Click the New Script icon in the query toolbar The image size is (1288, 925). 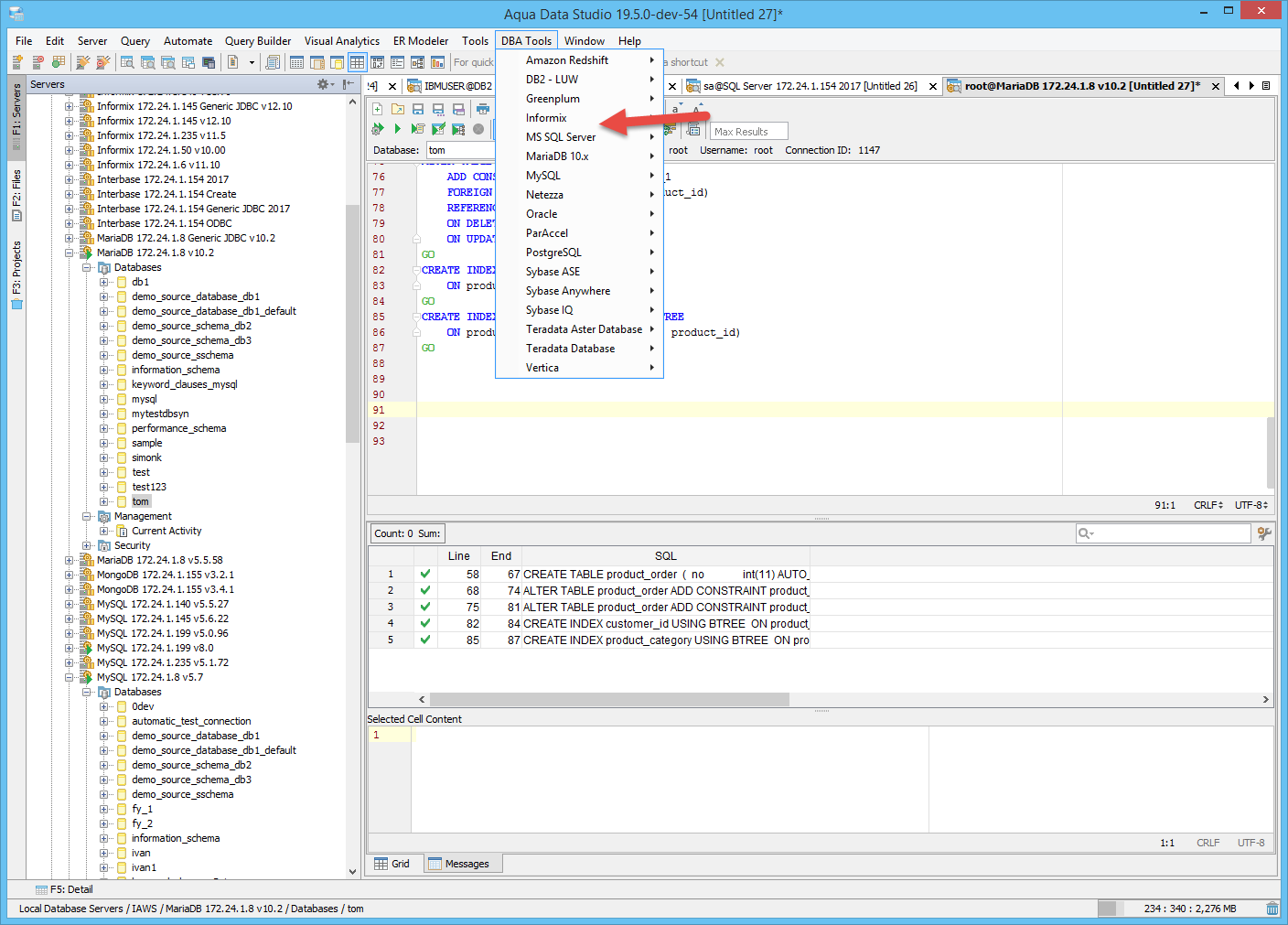coord(377,109)
